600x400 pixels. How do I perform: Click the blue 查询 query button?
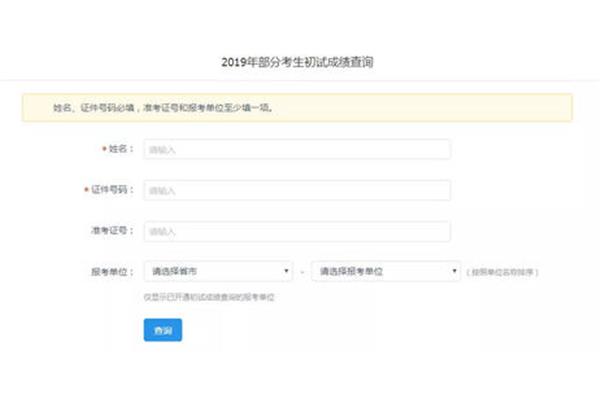click(x=163, y=330)
